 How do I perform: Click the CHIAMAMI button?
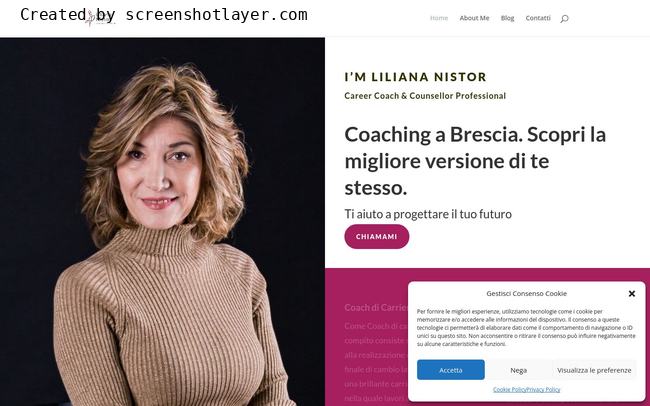[376, 236]
